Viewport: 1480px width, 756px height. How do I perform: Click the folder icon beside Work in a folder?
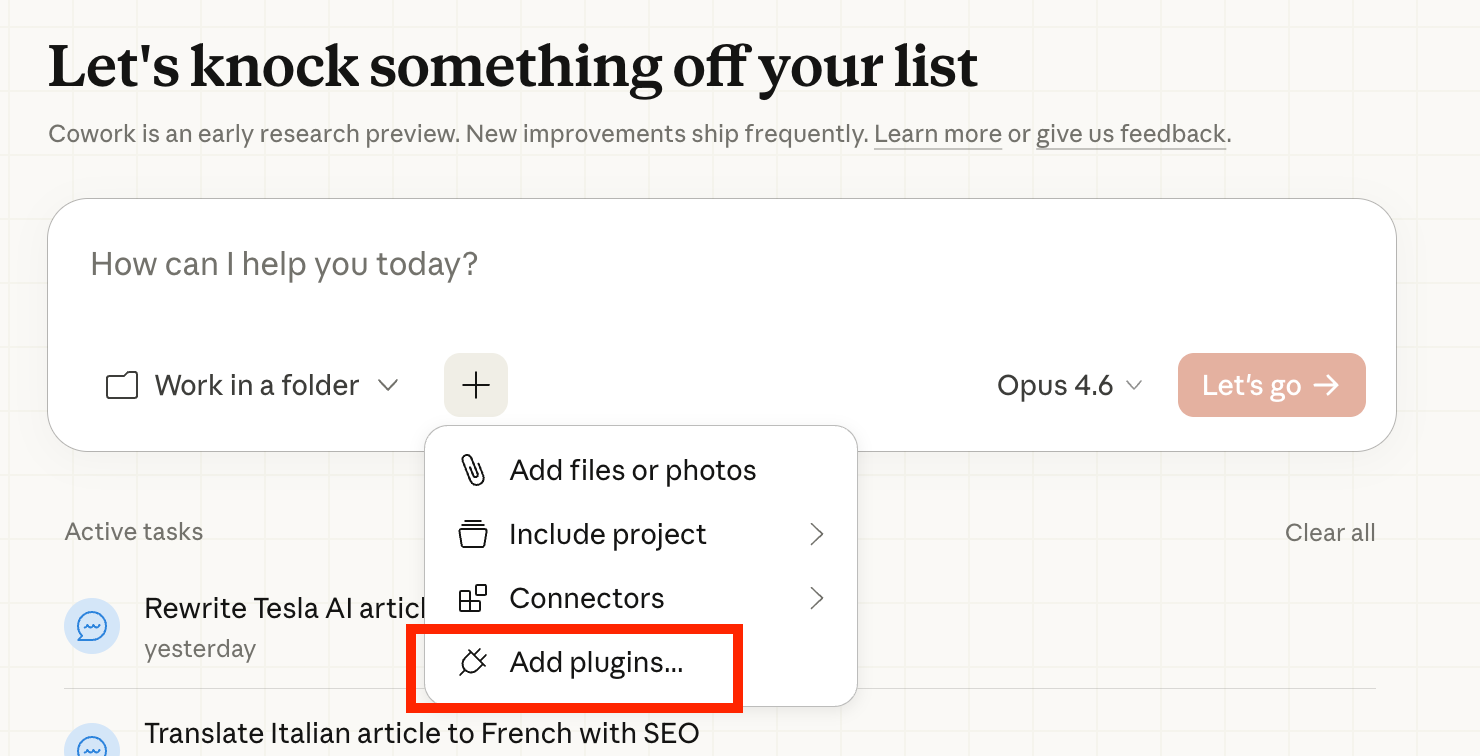[122, 386]
